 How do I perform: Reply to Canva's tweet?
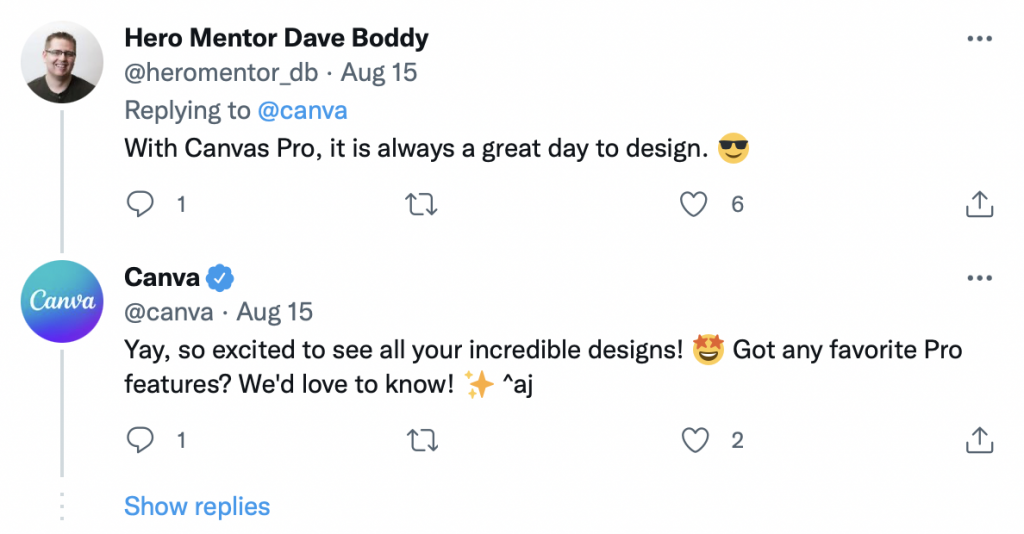coord(141,439)
